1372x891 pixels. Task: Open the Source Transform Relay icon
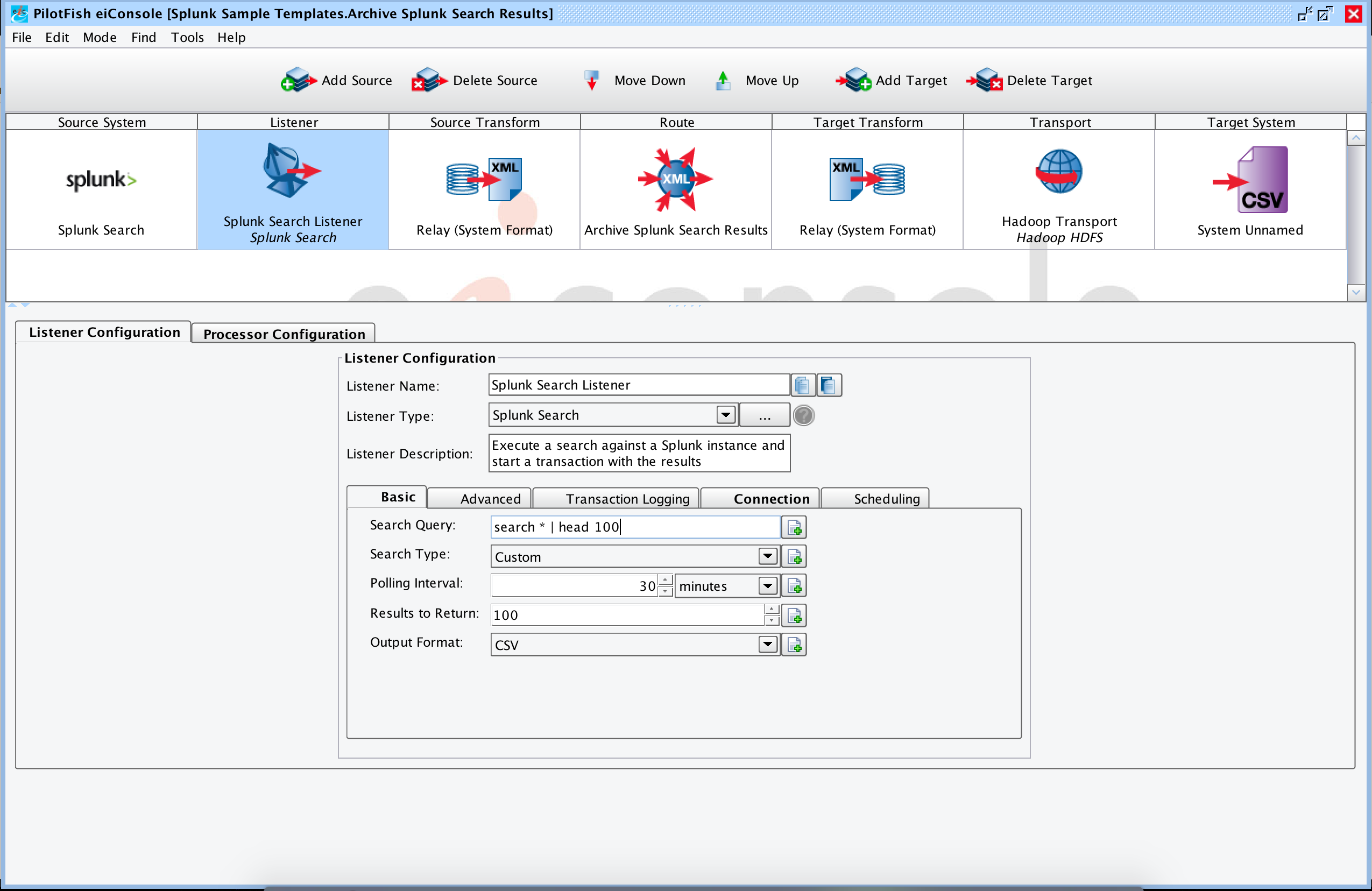coord(484,179)
